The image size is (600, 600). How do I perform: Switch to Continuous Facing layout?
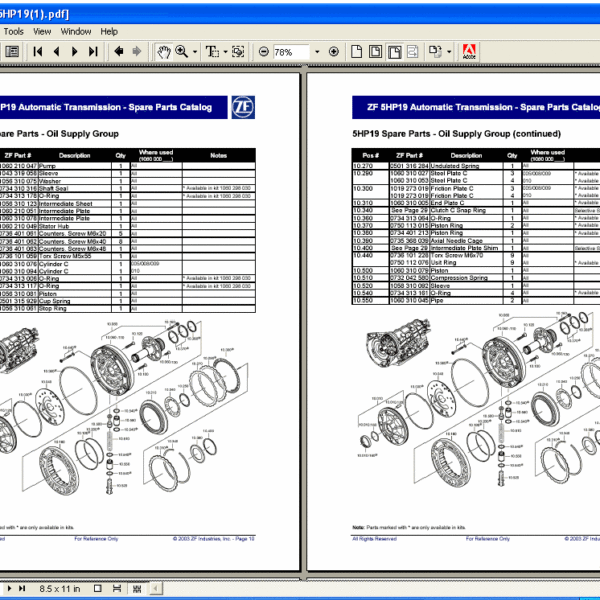tap(137, 588)
